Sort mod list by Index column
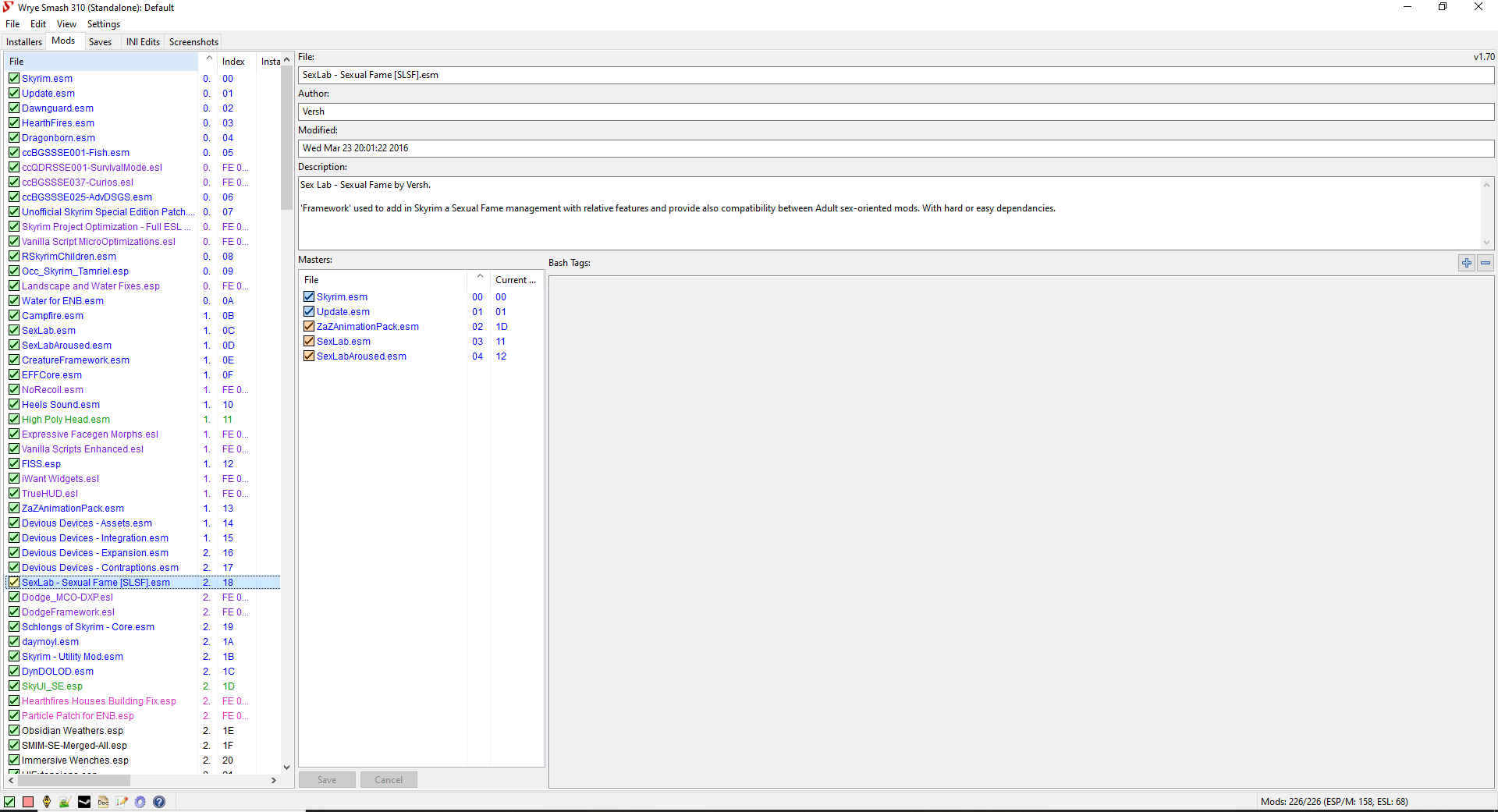Screen dimensions: 1498x812 (x=236, y=61)
